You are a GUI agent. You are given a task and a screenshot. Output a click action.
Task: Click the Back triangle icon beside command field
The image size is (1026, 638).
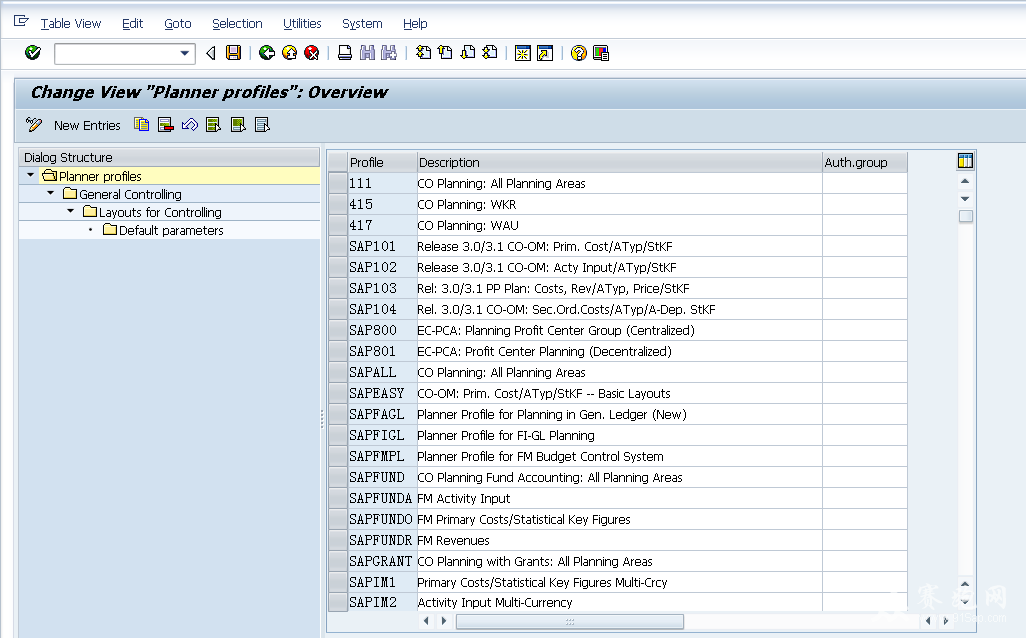(211, 53)
